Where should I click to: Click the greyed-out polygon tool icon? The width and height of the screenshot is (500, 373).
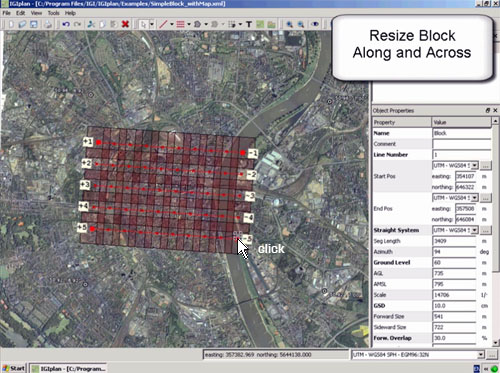click(214, 24)
